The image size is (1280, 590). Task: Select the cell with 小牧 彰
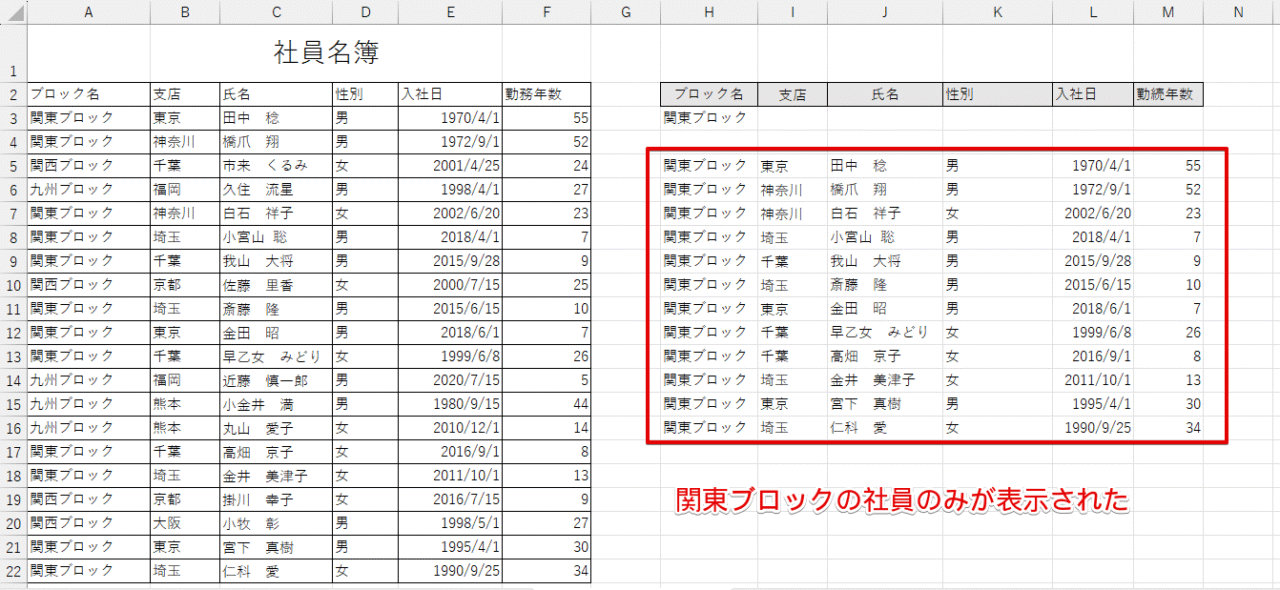(x=276, y=524)
